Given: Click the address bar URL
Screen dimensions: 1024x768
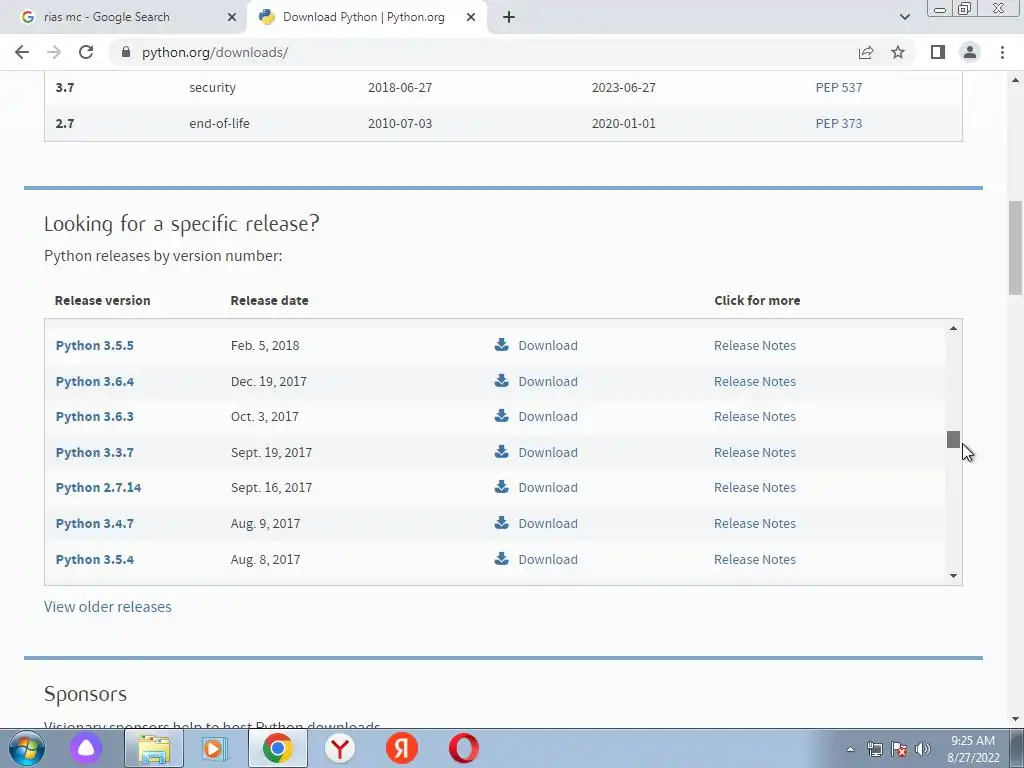Looking at the screenshot, I should pos(215,52).
